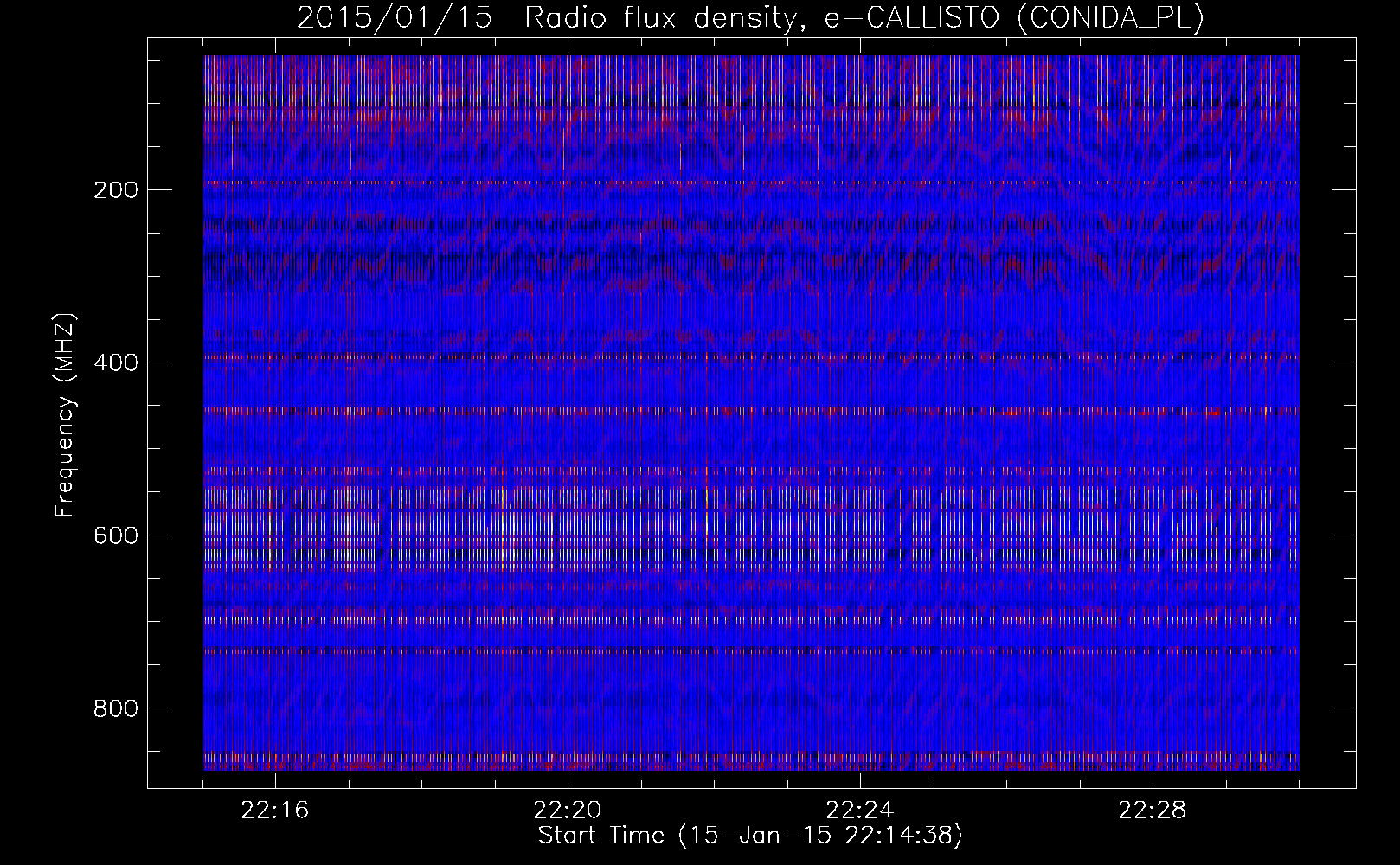
Task: Click the 'Start Time (15-Jan-15 22:14:38)' label
Action: pos(750,836)
